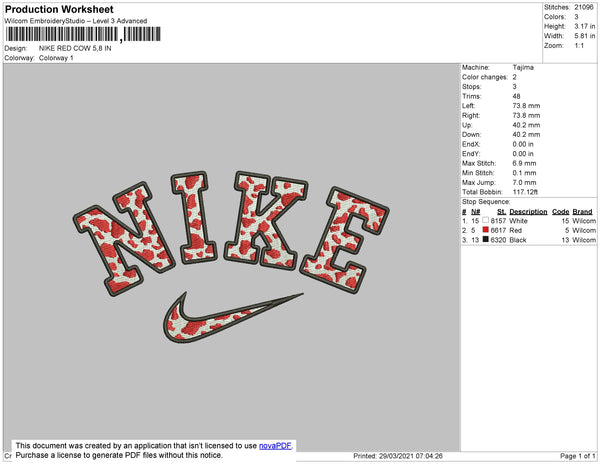This screenshot has width=600, height=464.
Task: Click the Trims value 48
Action: (x=516, y=96)
